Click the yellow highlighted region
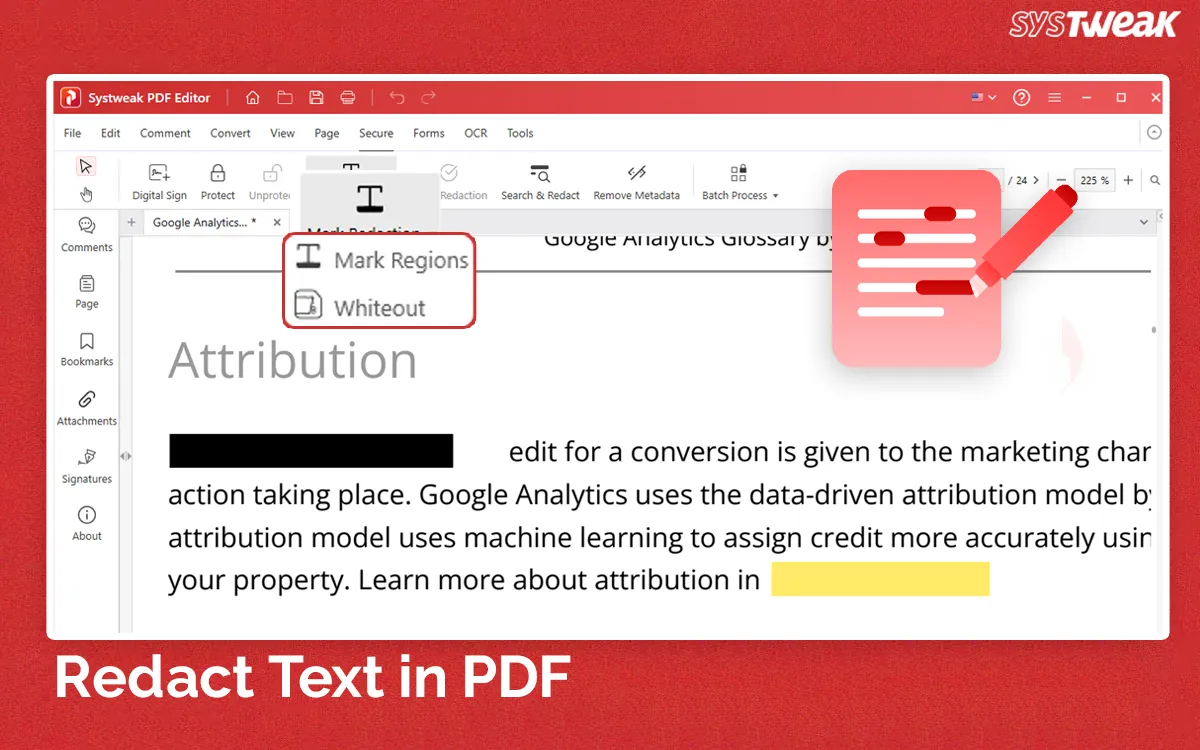1200x750 pixels. (880, 579)
